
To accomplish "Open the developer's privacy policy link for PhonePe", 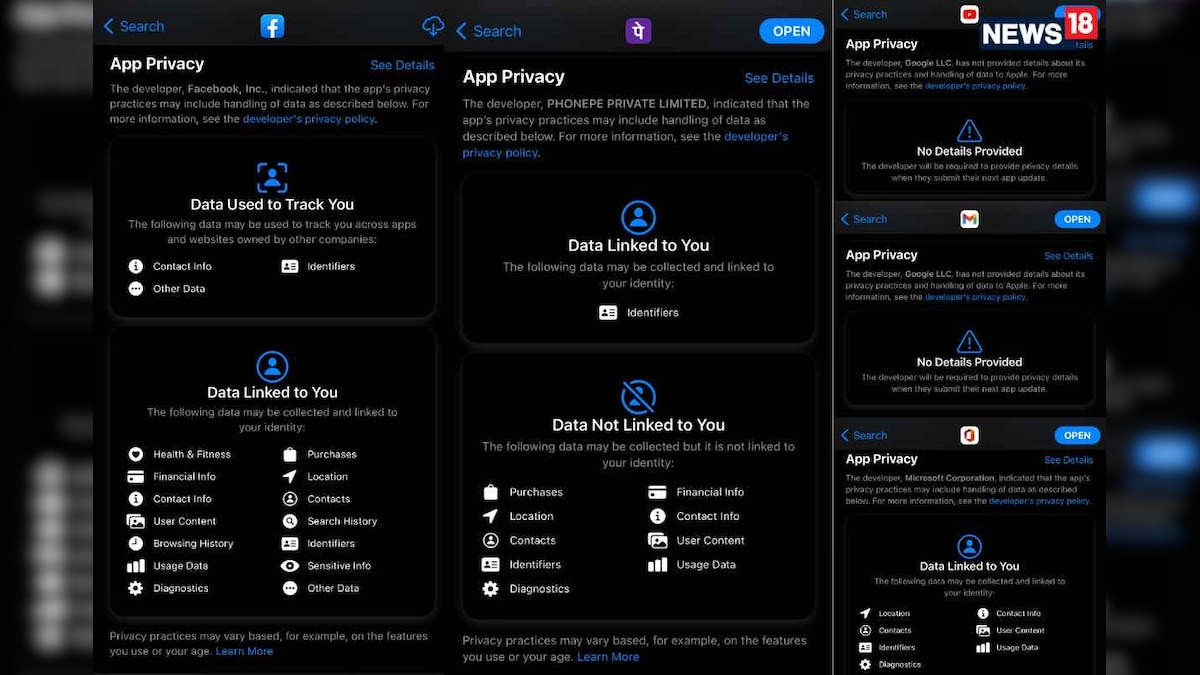I will point(500,152).
